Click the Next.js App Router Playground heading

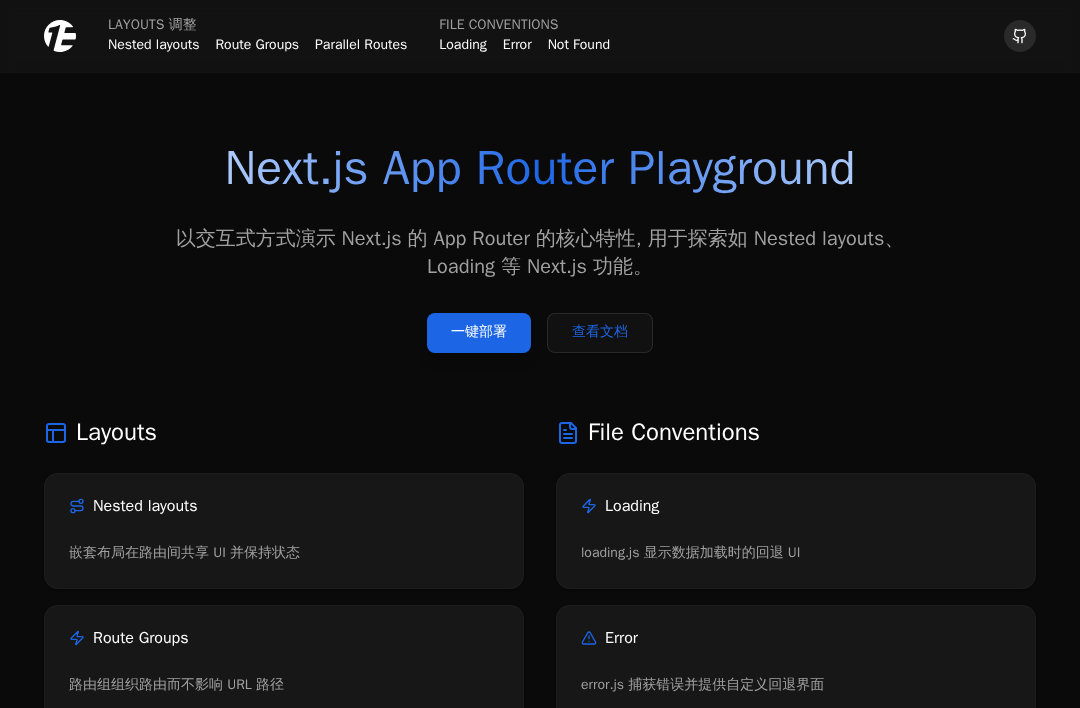tap(540, 169)
